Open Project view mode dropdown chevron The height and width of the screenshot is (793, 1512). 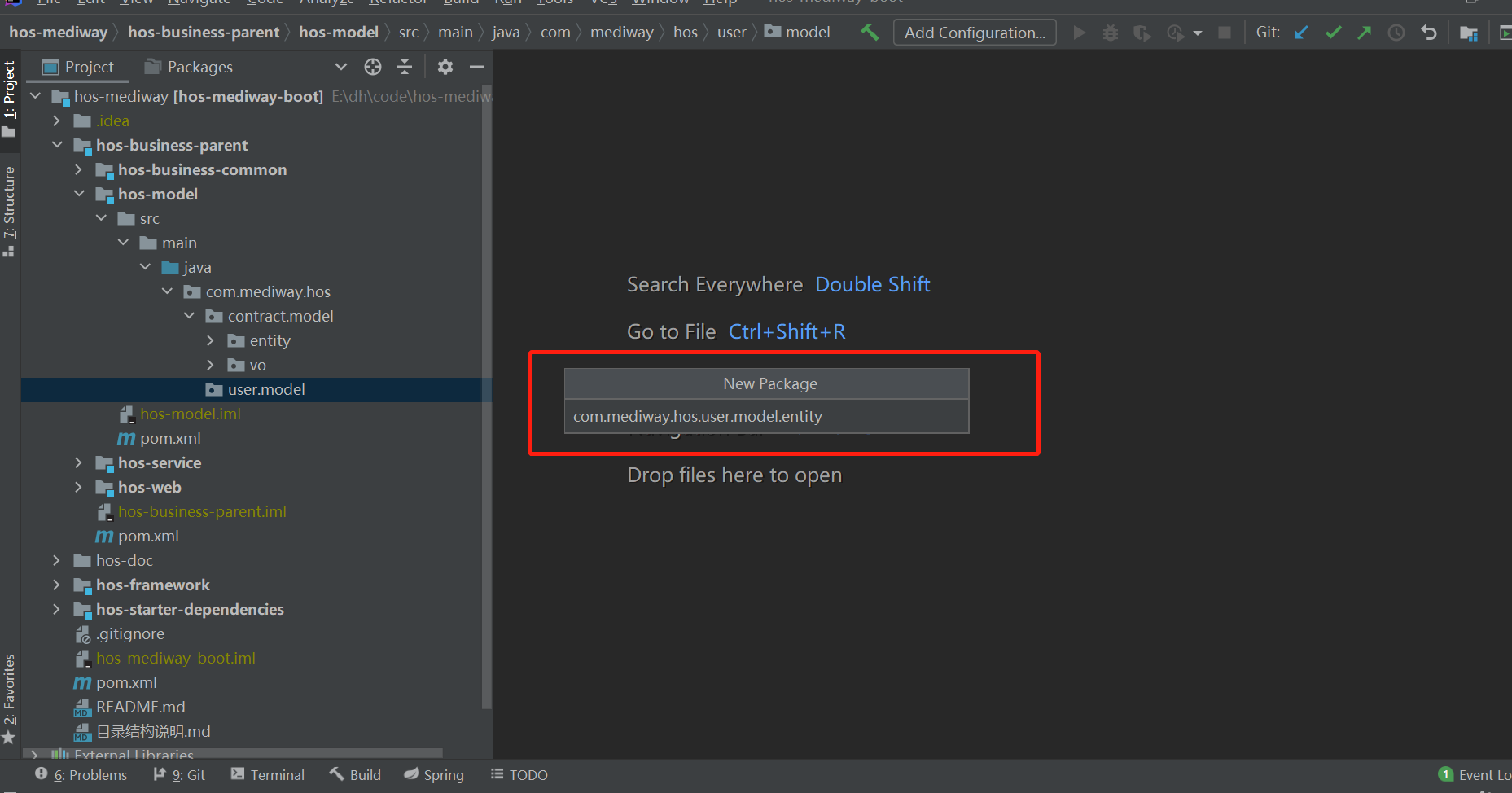pyautogui.click(x=341, y=67)
